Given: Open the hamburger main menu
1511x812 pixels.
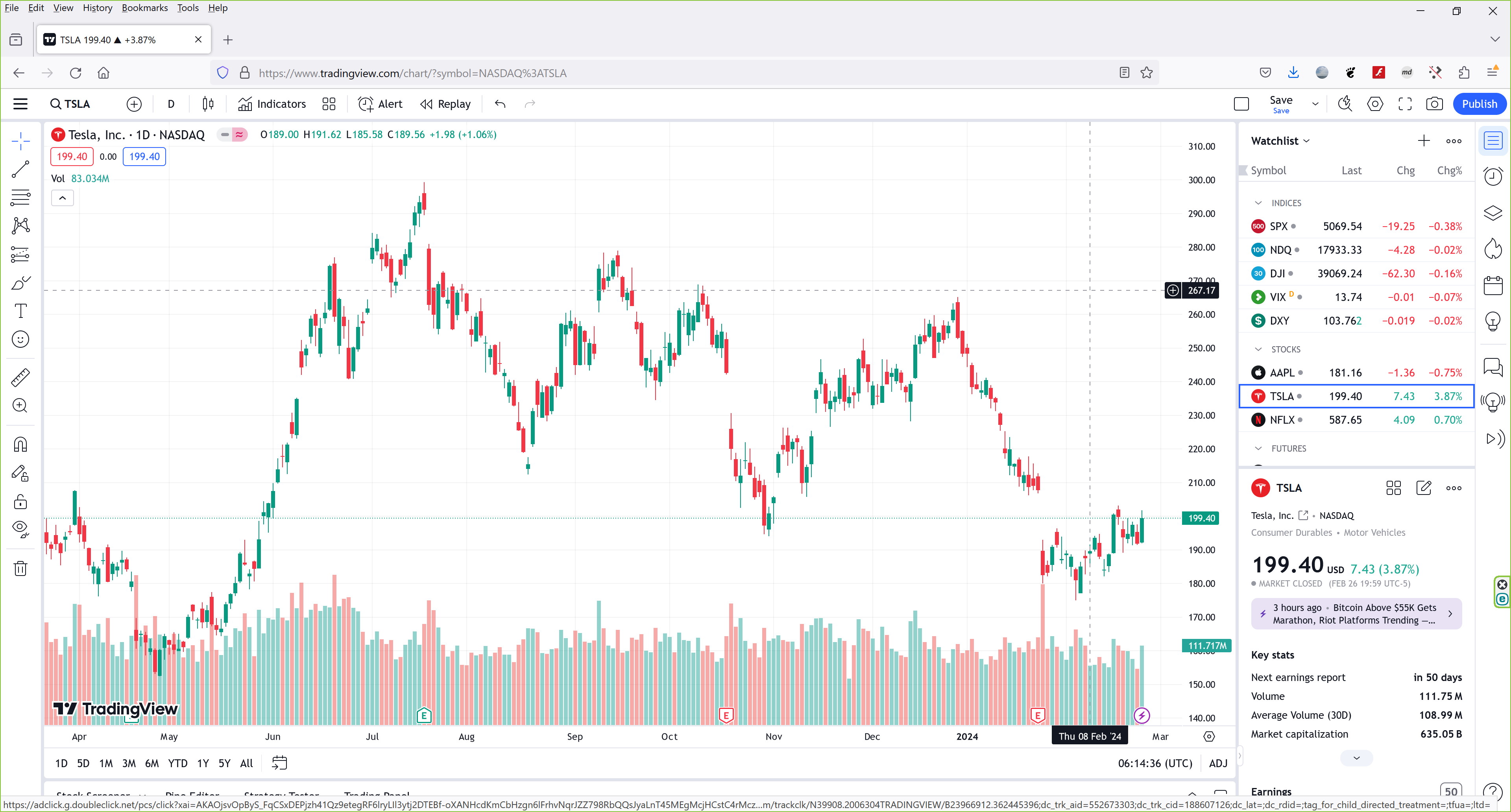Looking at the screenshot, I should click(x=20, y=104).
